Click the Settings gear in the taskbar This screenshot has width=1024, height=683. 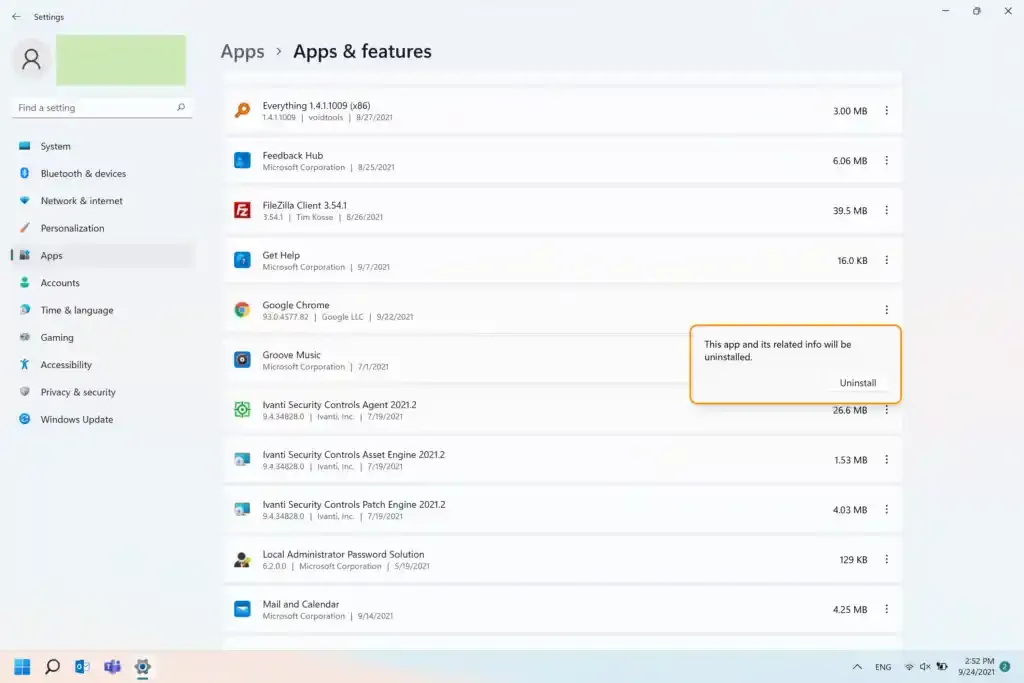point(142,667)
